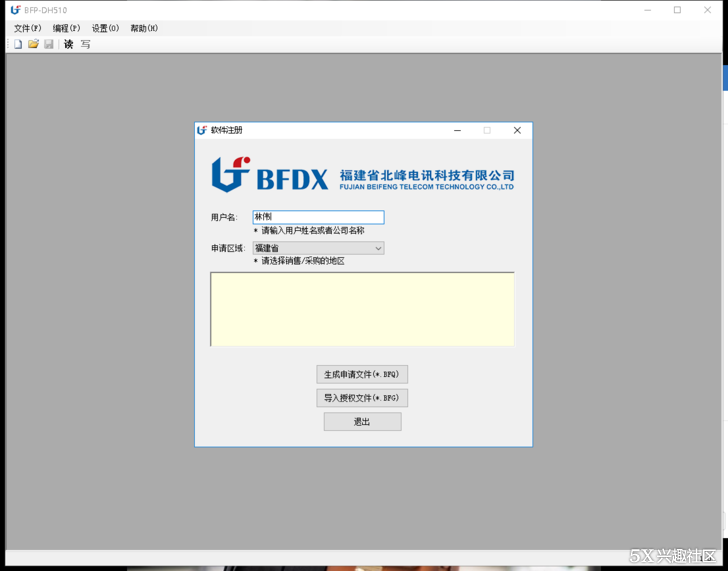Click the 写 (Write) toolbar icon
The height and width of the screenshot is (571, 728).
pos(86,44)
